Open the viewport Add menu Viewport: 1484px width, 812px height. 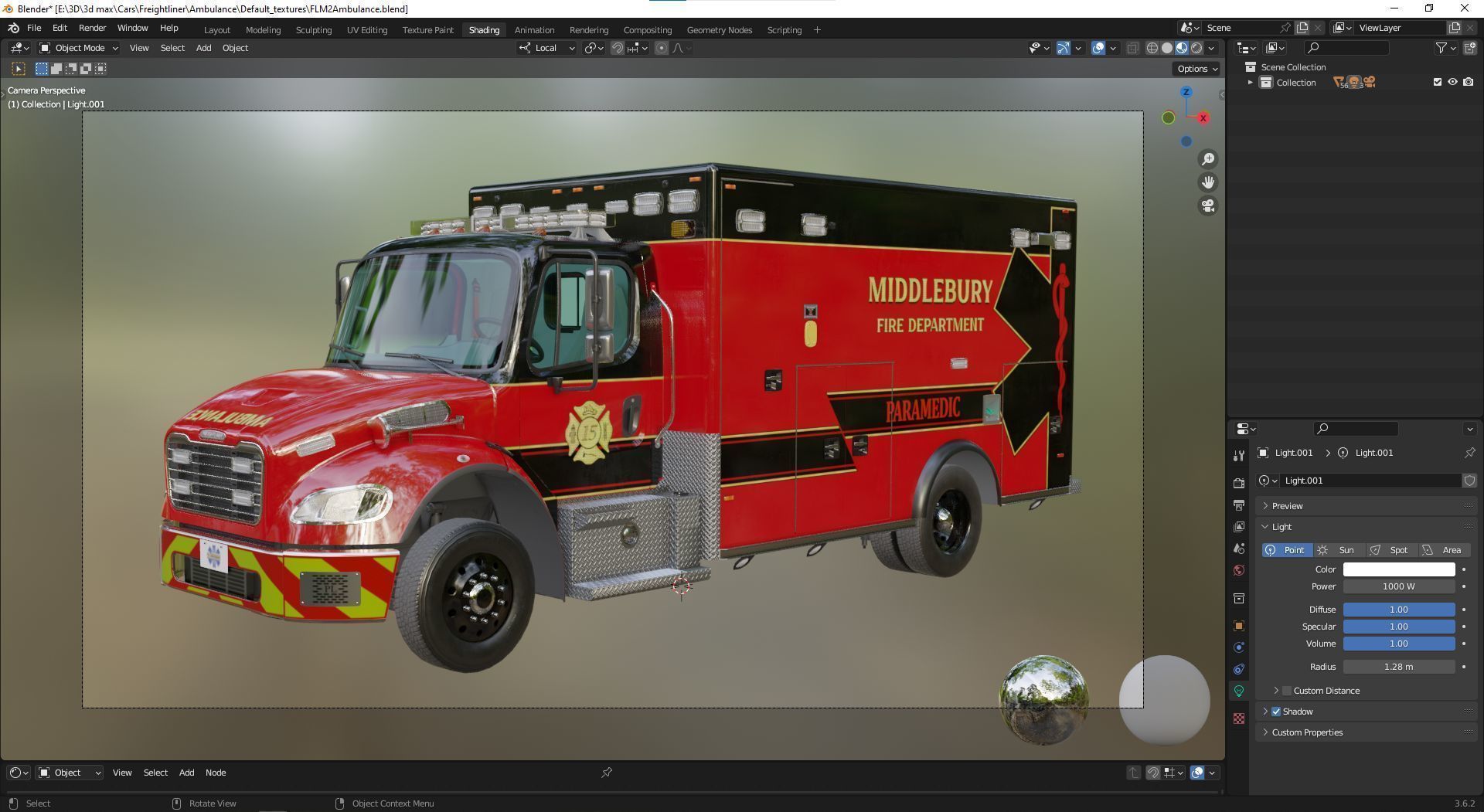(203, 48)
